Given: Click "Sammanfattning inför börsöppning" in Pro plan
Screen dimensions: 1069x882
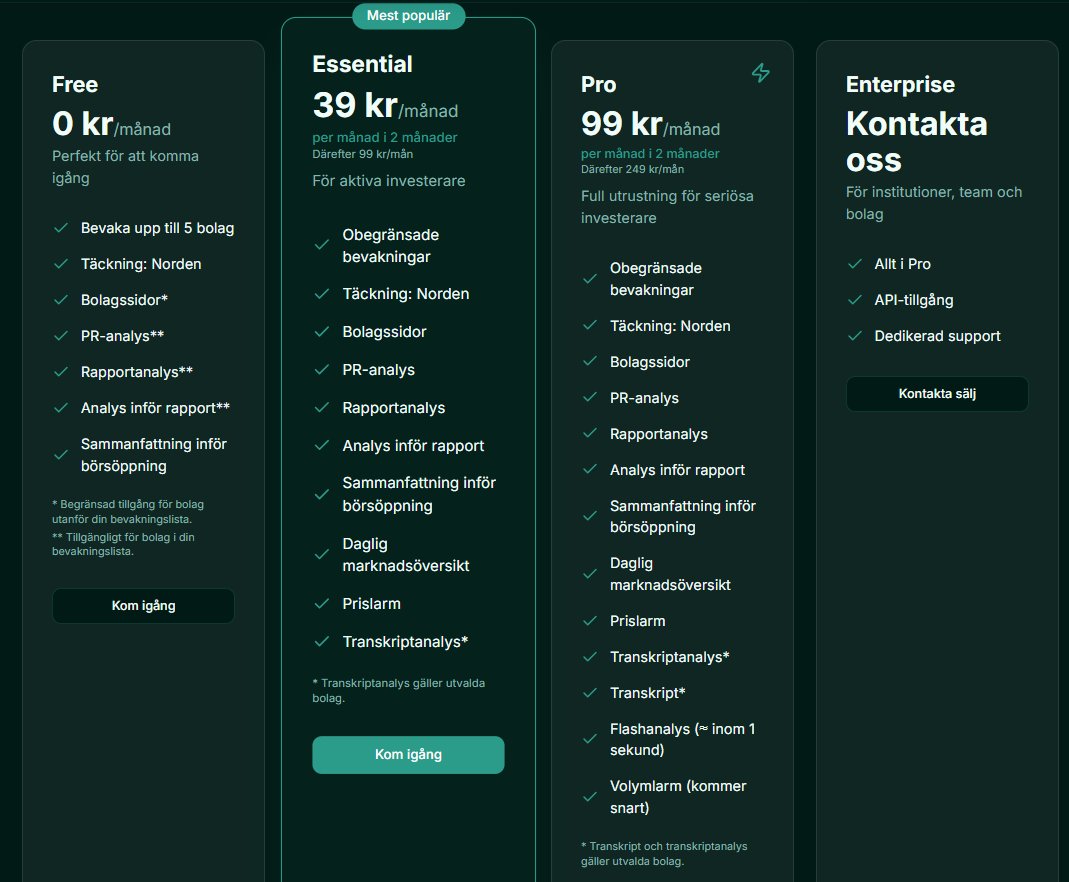Looking at the screenshot, I should [x=682, y=516].
